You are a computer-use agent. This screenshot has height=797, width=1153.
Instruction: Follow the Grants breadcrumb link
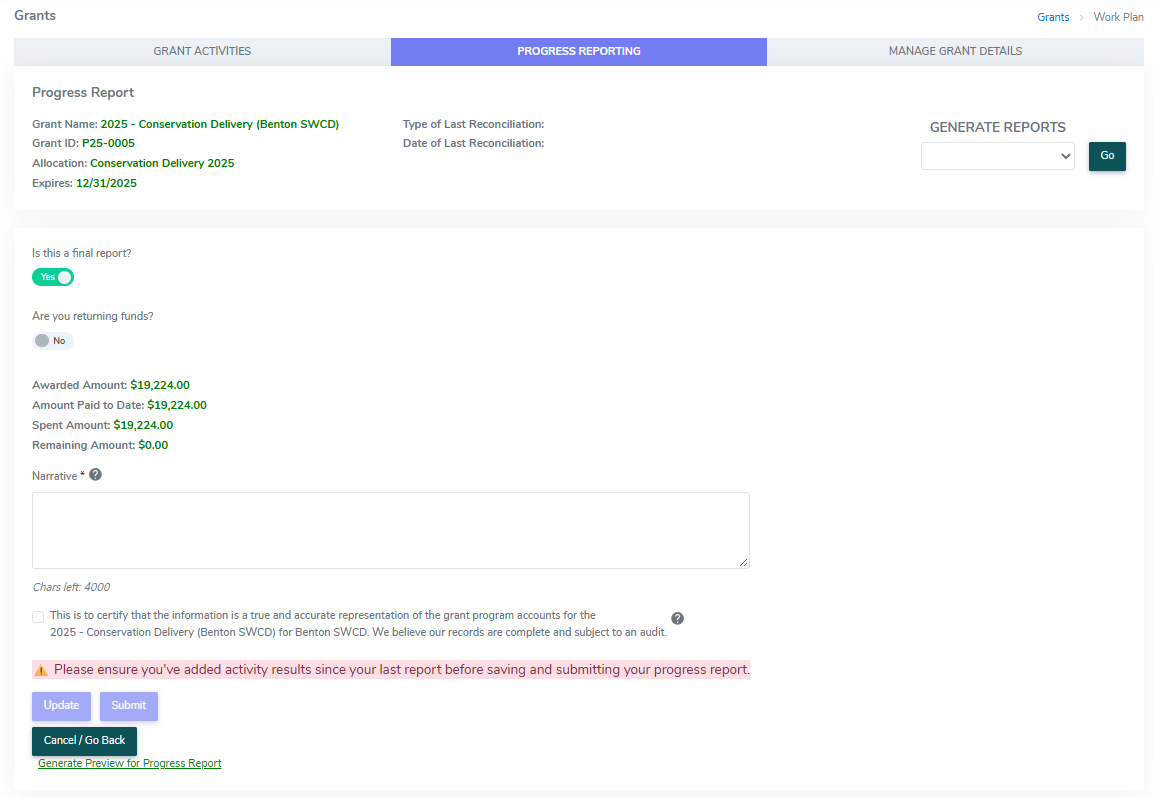[1053, 17]
